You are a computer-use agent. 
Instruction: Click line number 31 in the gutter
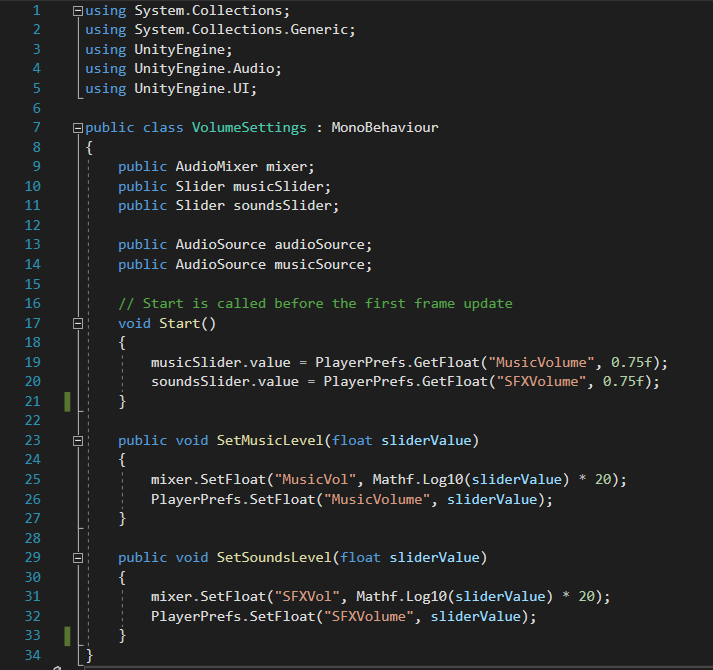tap(32, 596)
